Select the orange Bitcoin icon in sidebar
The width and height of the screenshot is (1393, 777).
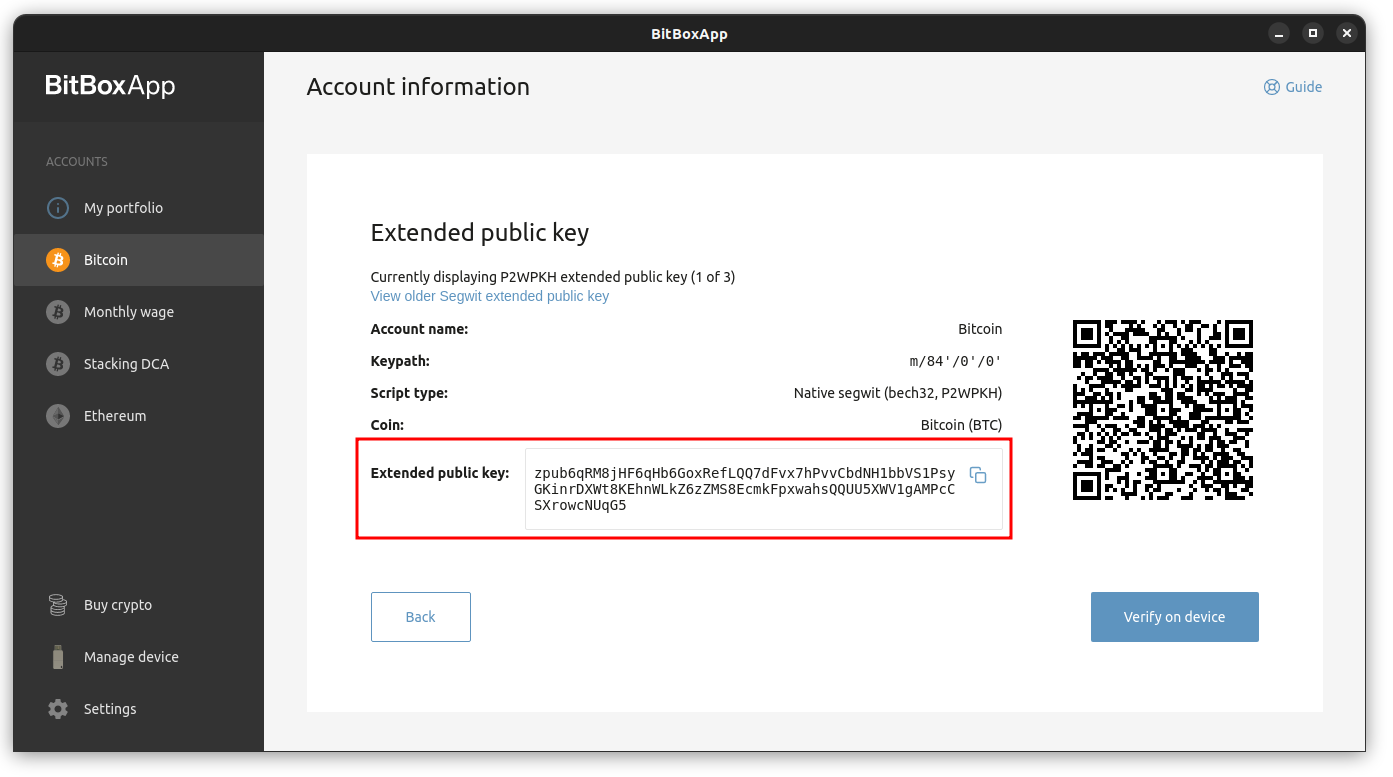point(58,260)
